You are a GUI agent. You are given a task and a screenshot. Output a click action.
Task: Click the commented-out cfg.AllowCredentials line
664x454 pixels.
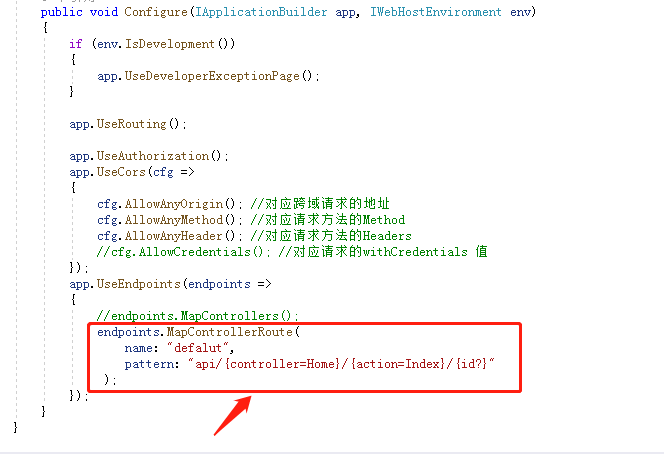coord(292,252)
